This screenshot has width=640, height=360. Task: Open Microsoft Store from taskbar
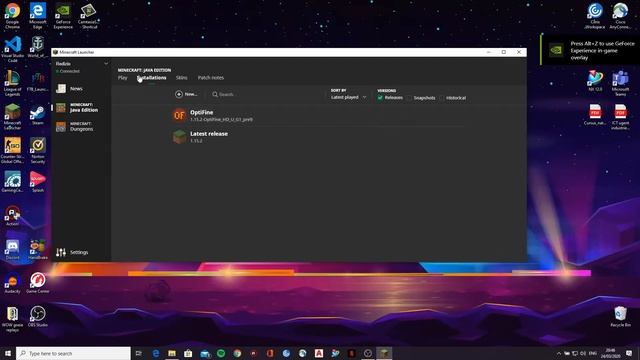pyautogui.click(x=188, y=353)
